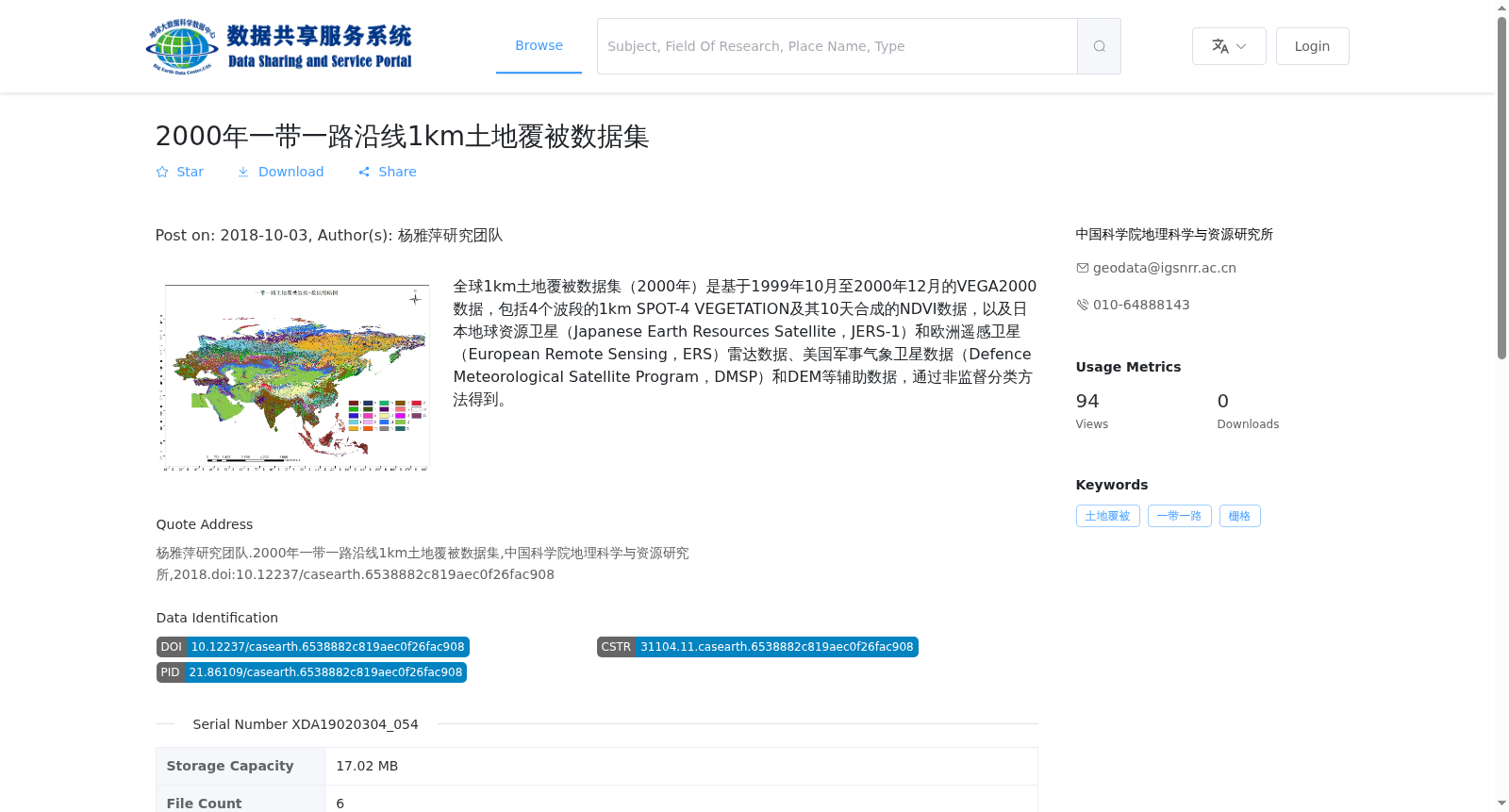Click the 中国科学院地理科学与资源研究所 organization name

click(1174, 234)
